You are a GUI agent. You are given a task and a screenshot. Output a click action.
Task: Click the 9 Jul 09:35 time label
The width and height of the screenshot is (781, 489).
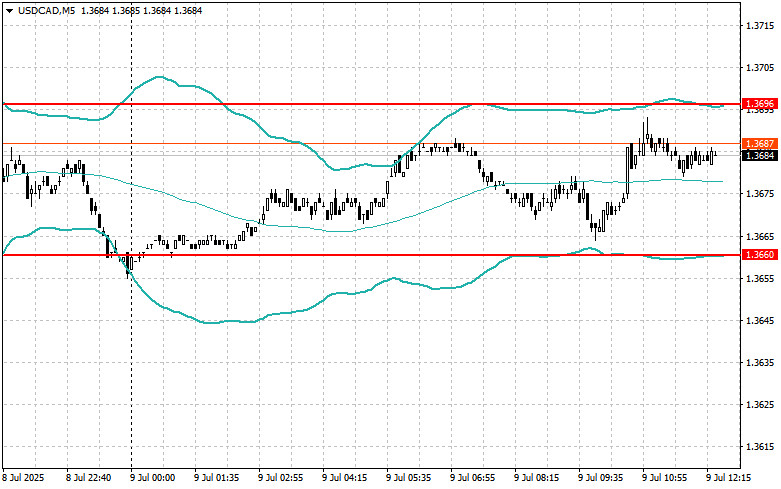(x=601, y=478)
